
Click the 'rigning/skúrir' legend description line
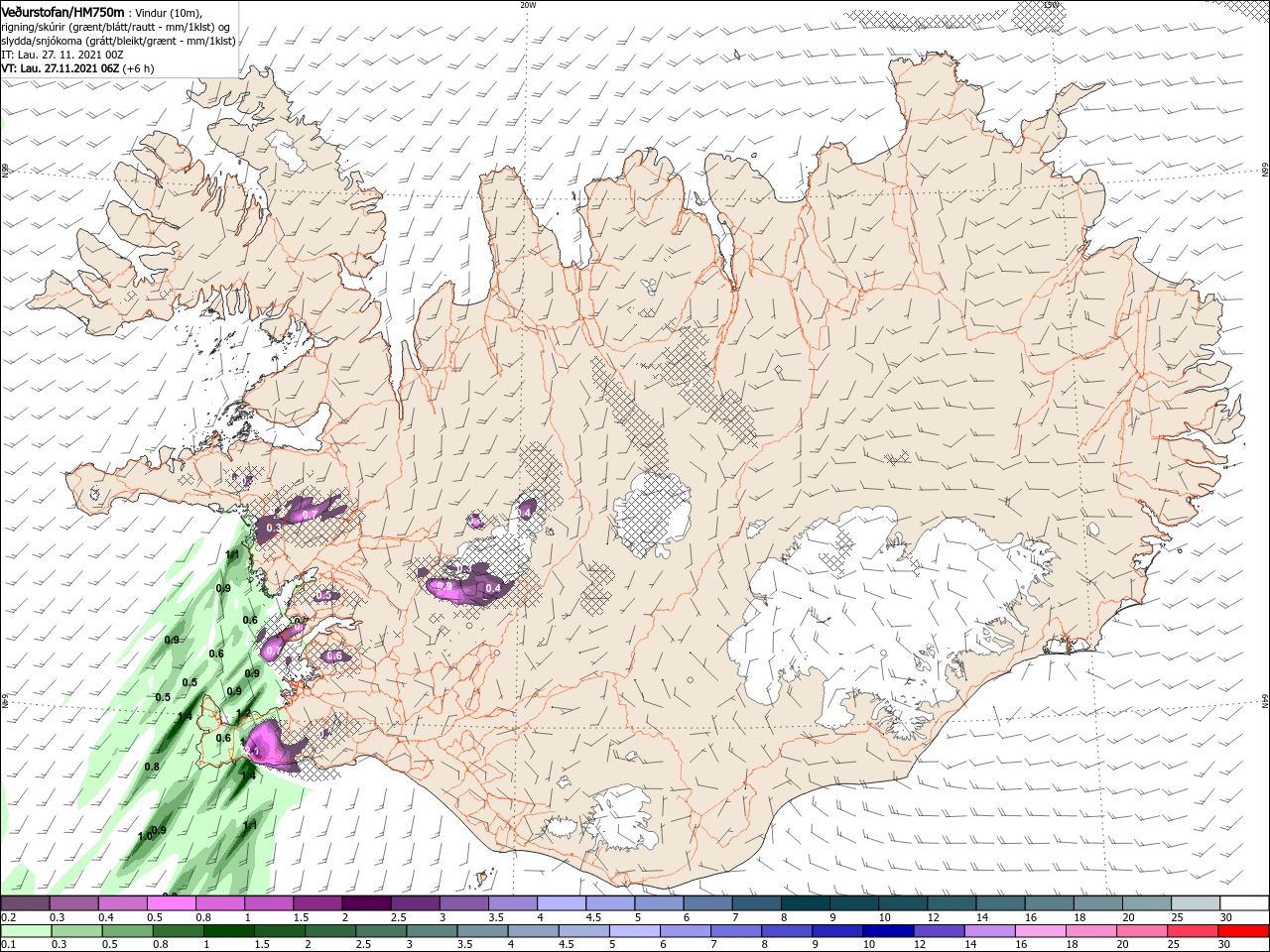click(x=115, y=26)
